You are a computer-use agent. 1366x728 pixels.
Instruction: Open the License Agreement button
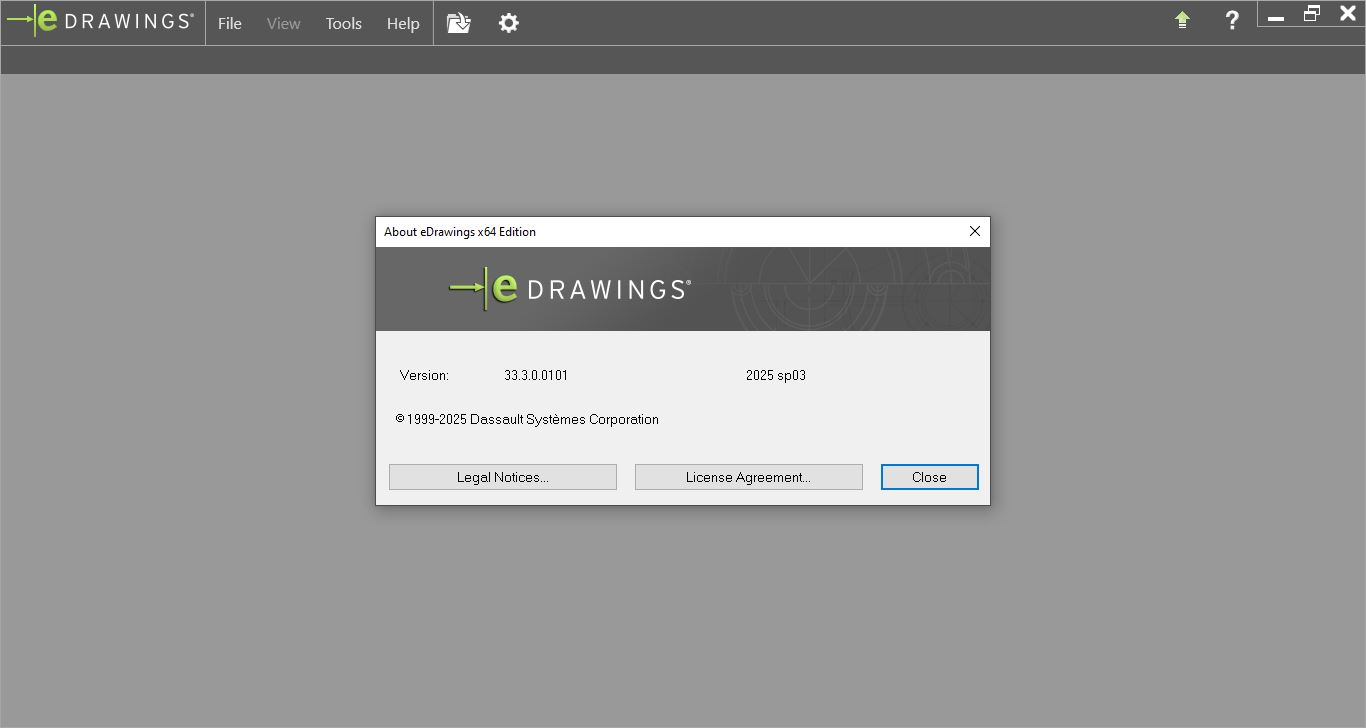749,477
